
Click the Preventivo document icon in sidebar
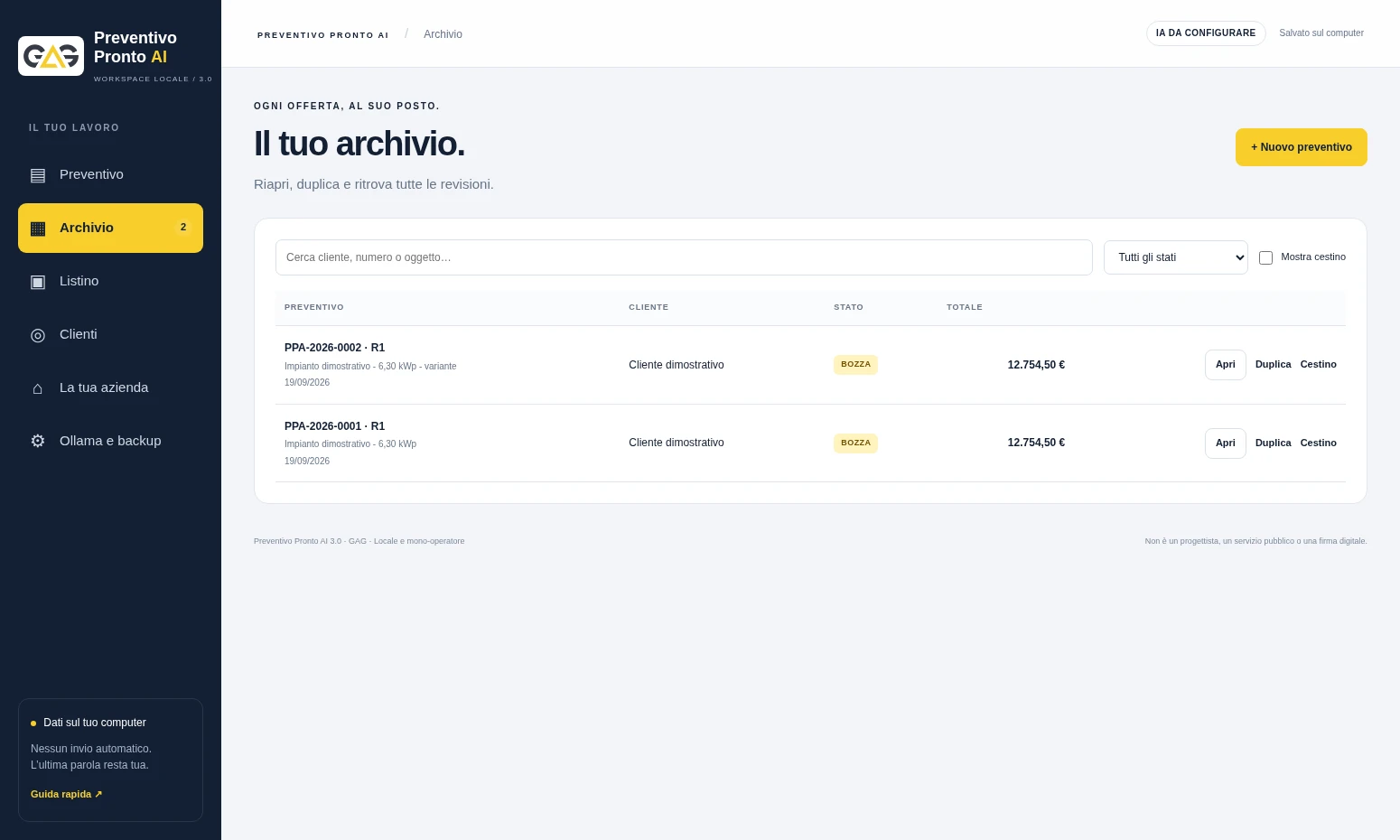click(x=38, y=175)
